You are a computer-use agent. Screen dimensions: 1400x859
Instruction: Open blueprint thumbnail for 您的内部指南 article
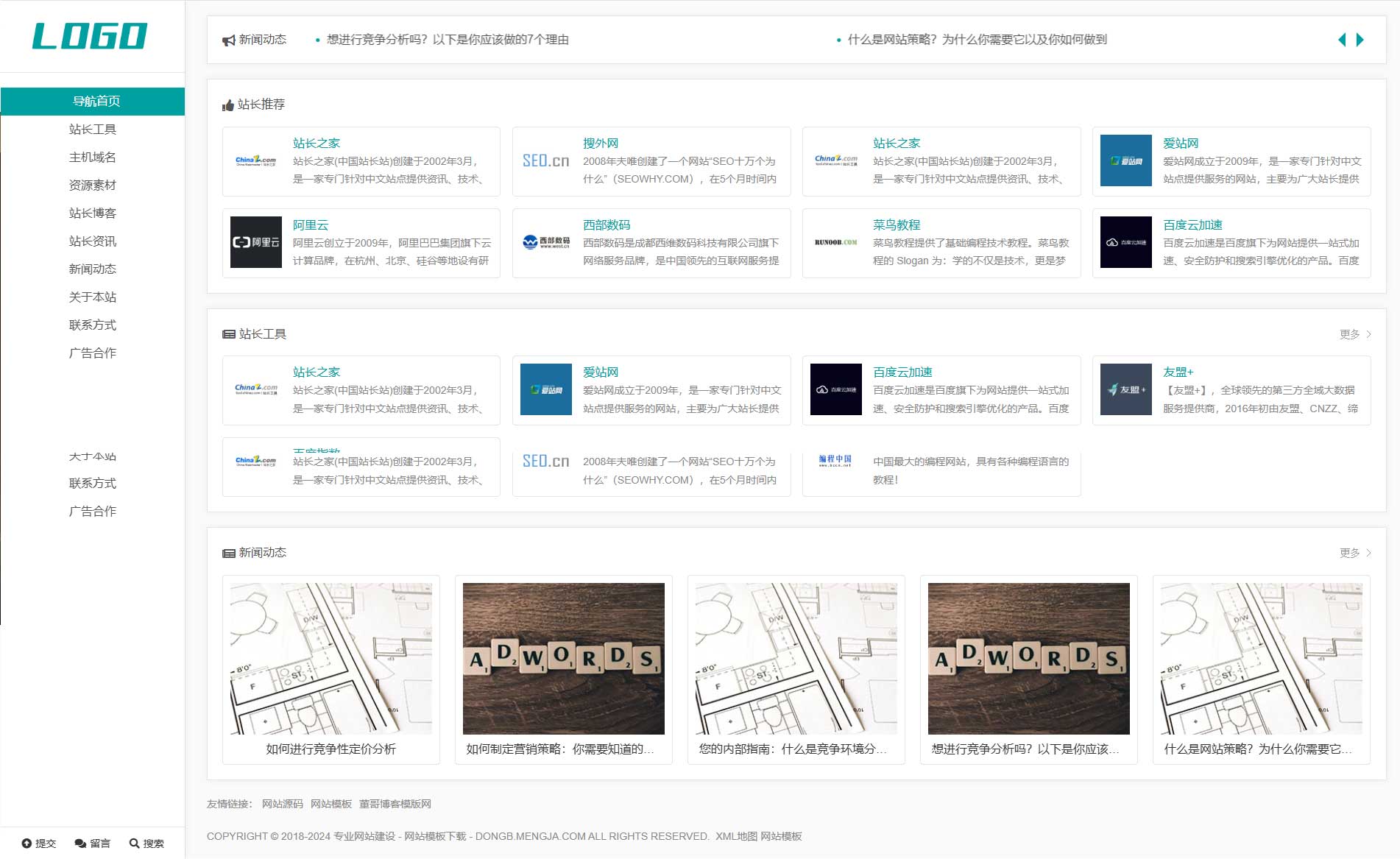point(796,659)
